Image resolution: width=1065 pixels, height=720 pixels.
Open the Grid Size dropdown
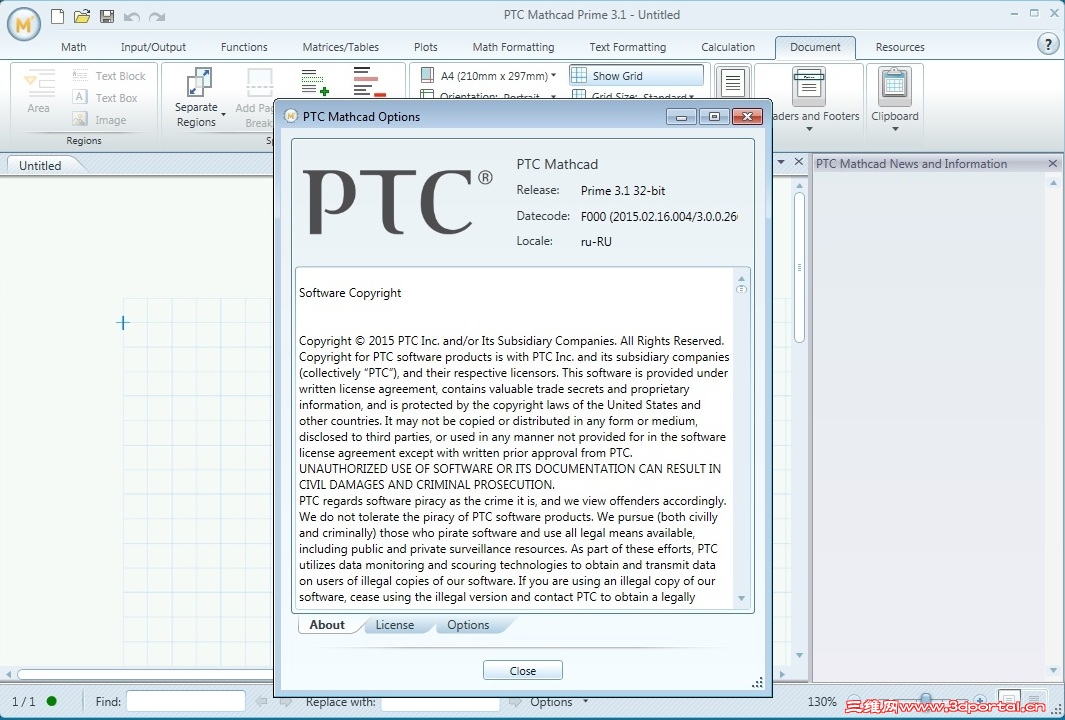pos(691,97)
